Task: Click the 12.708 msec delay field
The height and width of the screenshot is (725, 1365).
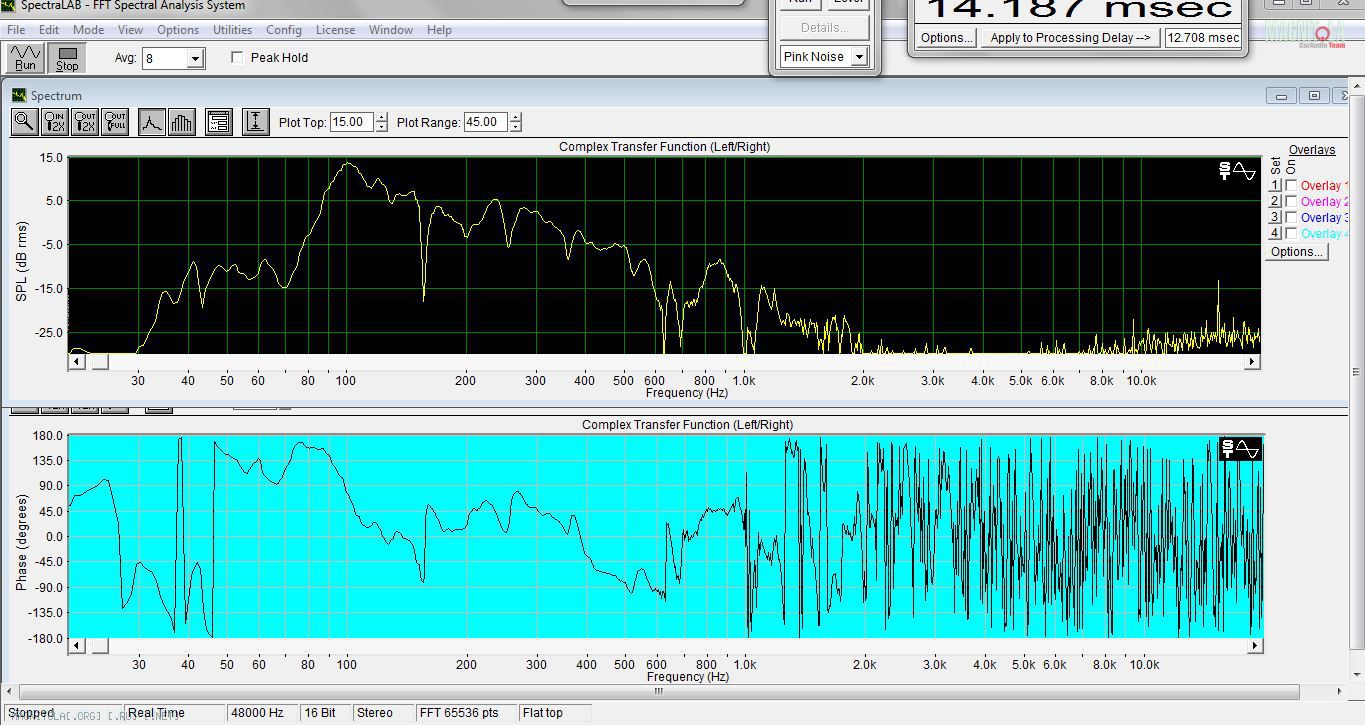Action: tap(1203, 38)
